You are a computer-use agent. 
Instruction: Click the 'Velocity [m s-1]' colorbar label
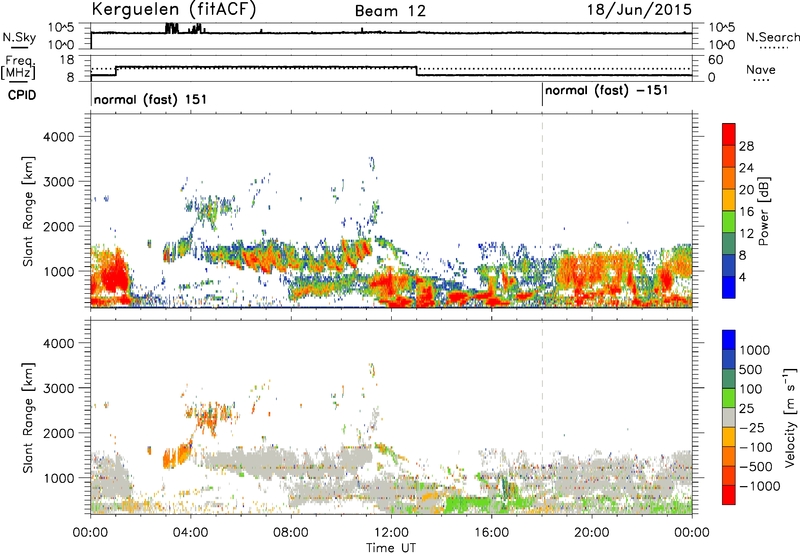click(x=790, y=417)
